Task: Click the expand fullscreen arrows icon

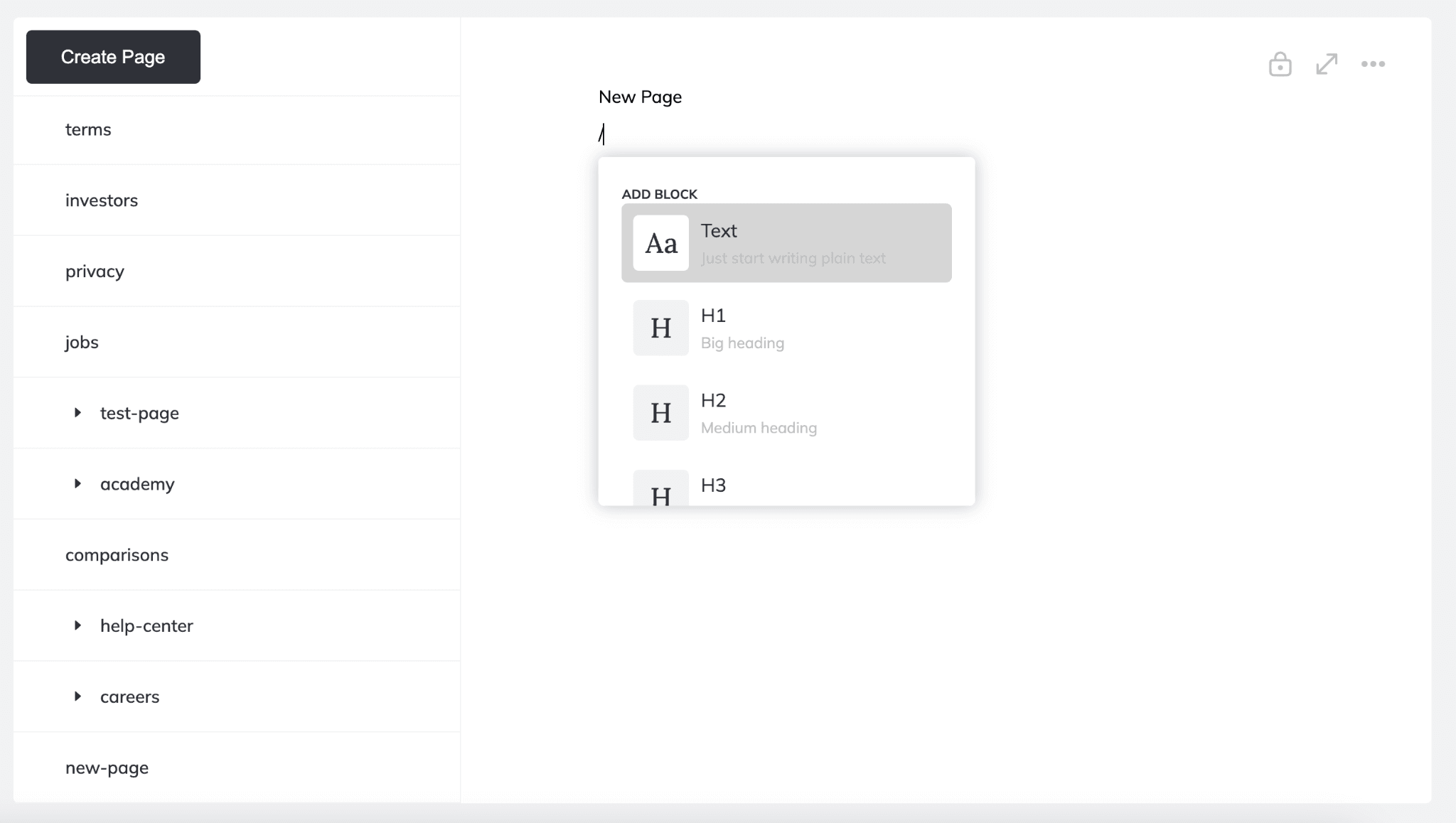Action: click(1327, 64)
